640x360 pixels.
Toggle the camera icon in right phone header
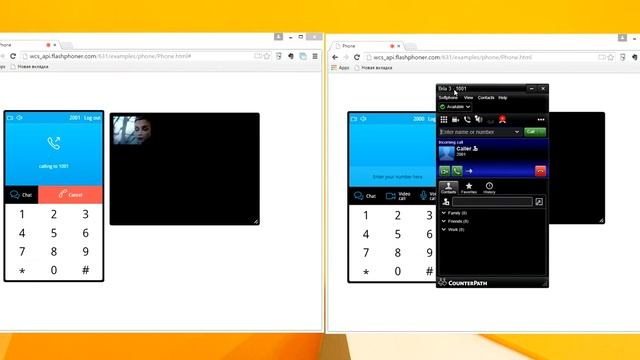(x=354, y=119)
